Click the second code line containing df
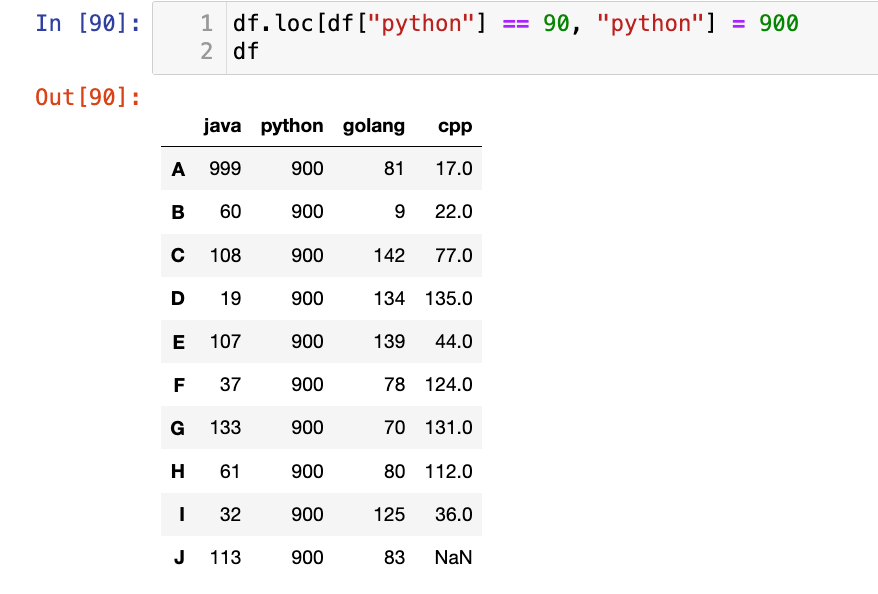The height and width of the screenshot is (594, 878). 246,51
